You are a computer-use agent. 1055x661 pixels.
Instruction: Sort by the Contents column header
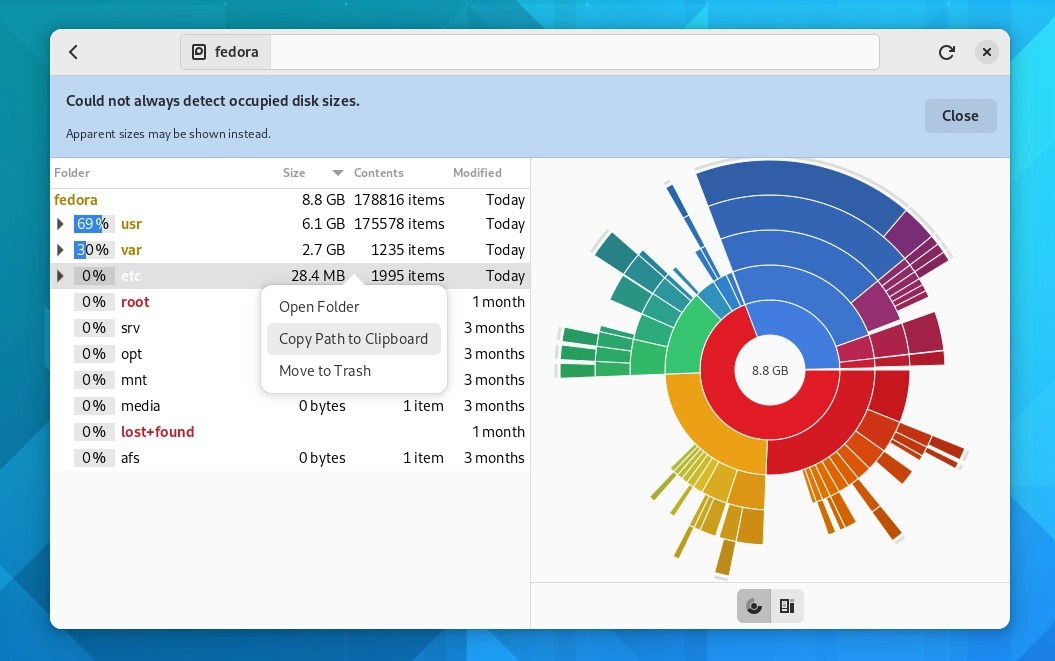pyautogui.click(x=379, y=173)
